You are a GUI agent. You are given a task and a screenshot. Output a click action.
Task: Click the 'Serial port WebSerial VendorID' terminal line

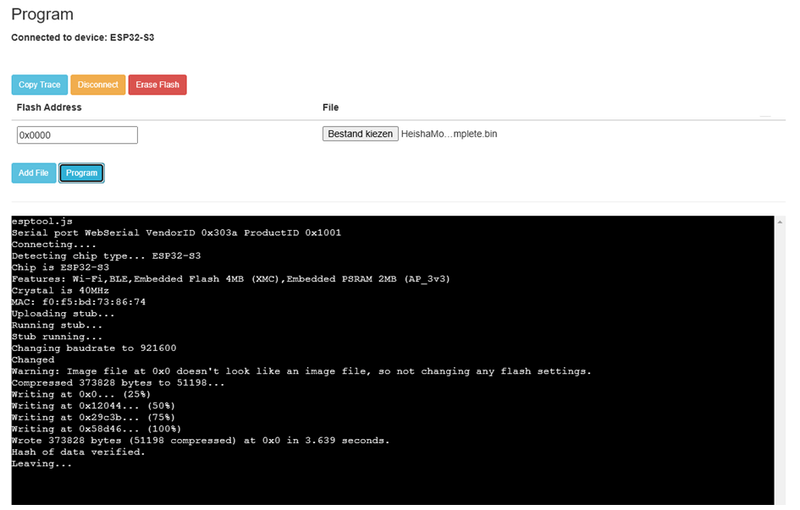click(176, 233)
